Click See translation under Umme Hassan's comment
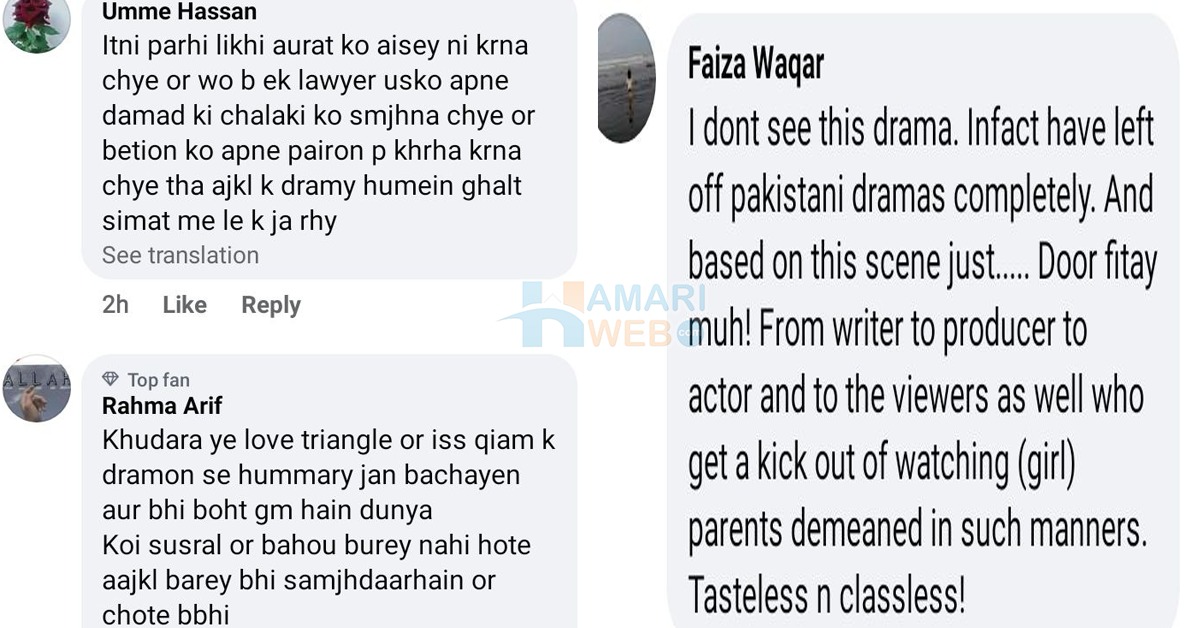The width and height of the screenshot is (1200, 628). click(180, 255)
